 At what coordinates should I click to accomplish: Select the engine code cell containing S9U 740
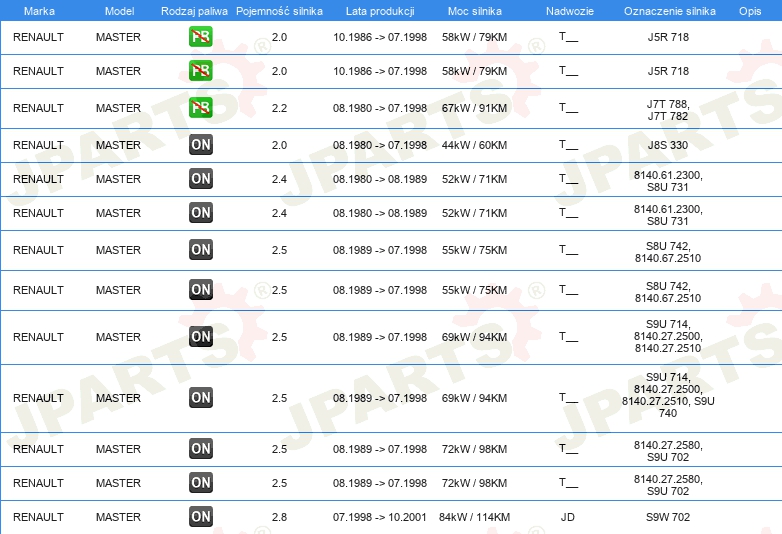click(668, 395)
